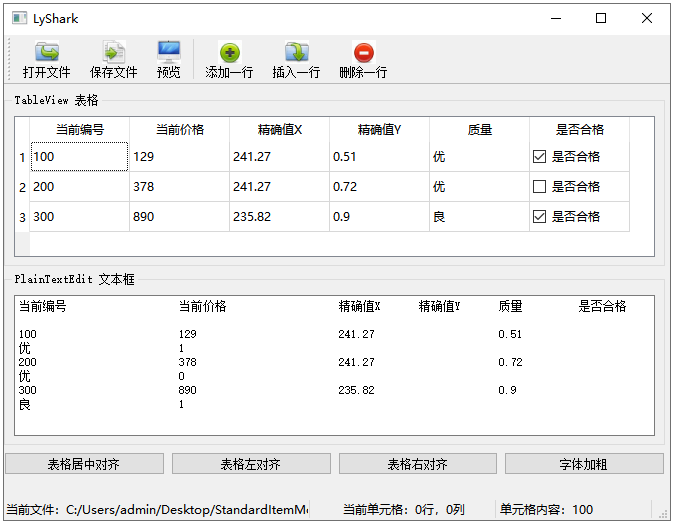675x524 pixels.
Task: Close the LyShark window
Action: click(x=647, y=18)
